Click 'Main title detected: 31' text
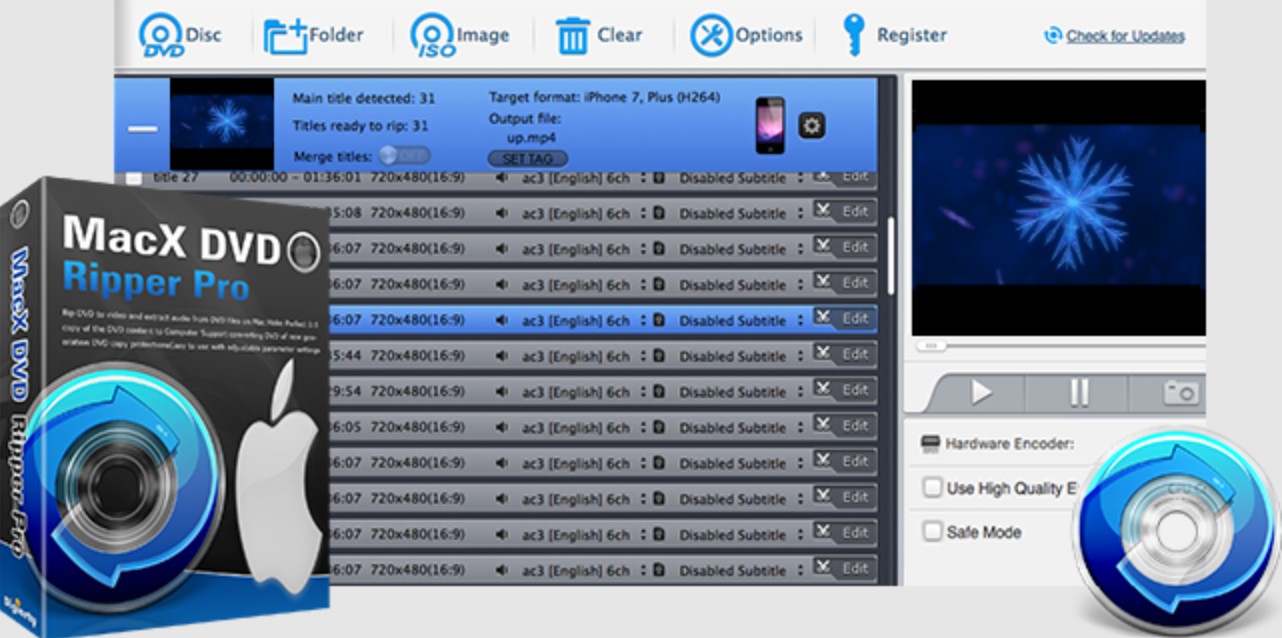 pyautogui.click(x=364, y=98)
